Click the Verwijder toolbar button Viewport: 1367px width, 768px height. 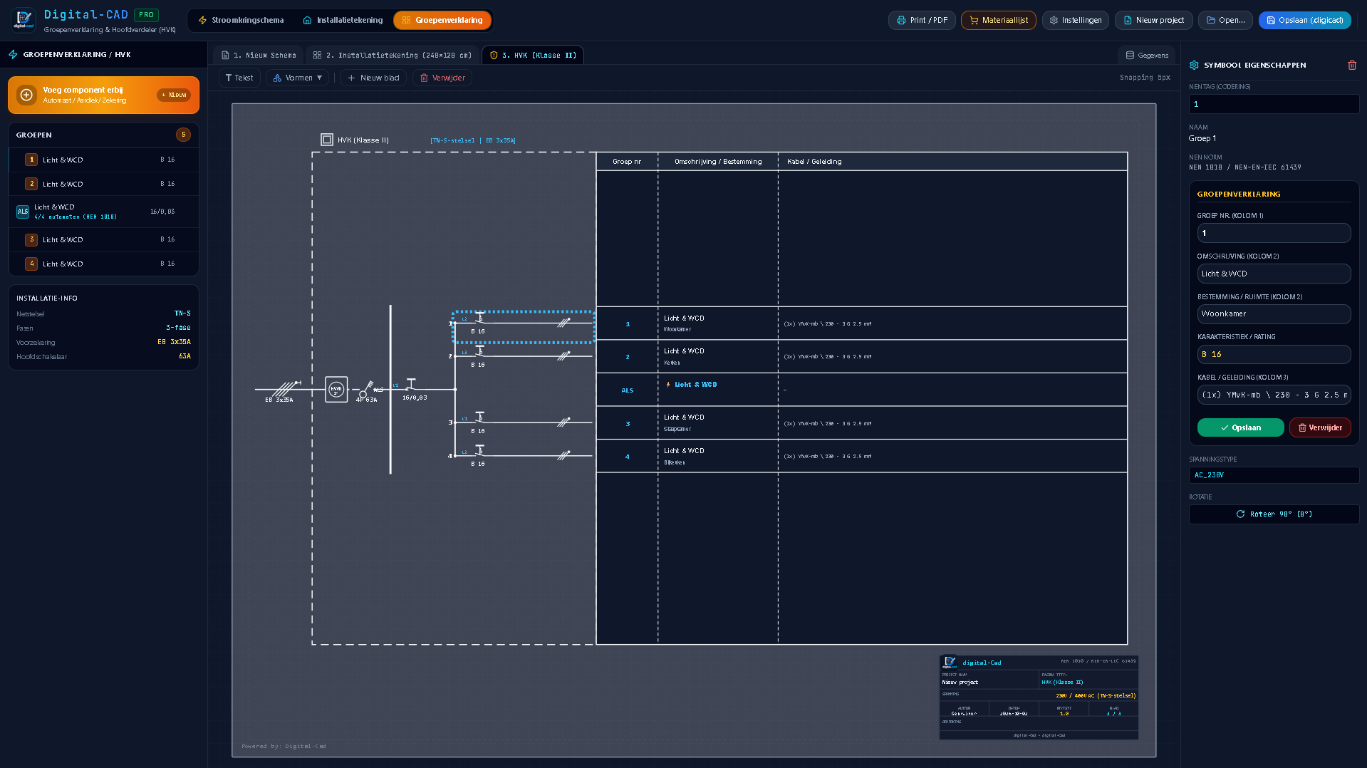[x=442, y=77]
